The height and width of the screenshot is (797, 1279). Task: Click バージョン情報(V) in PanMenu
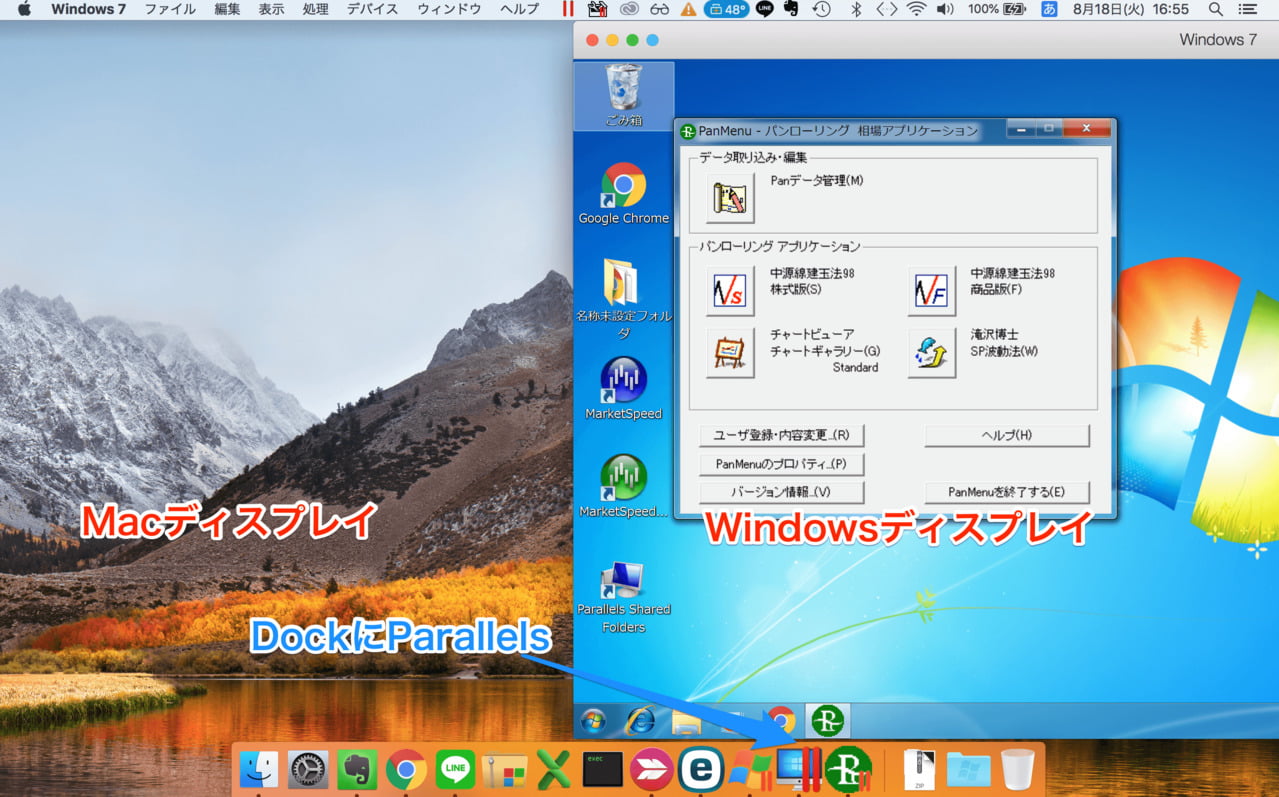click(781, 491)
